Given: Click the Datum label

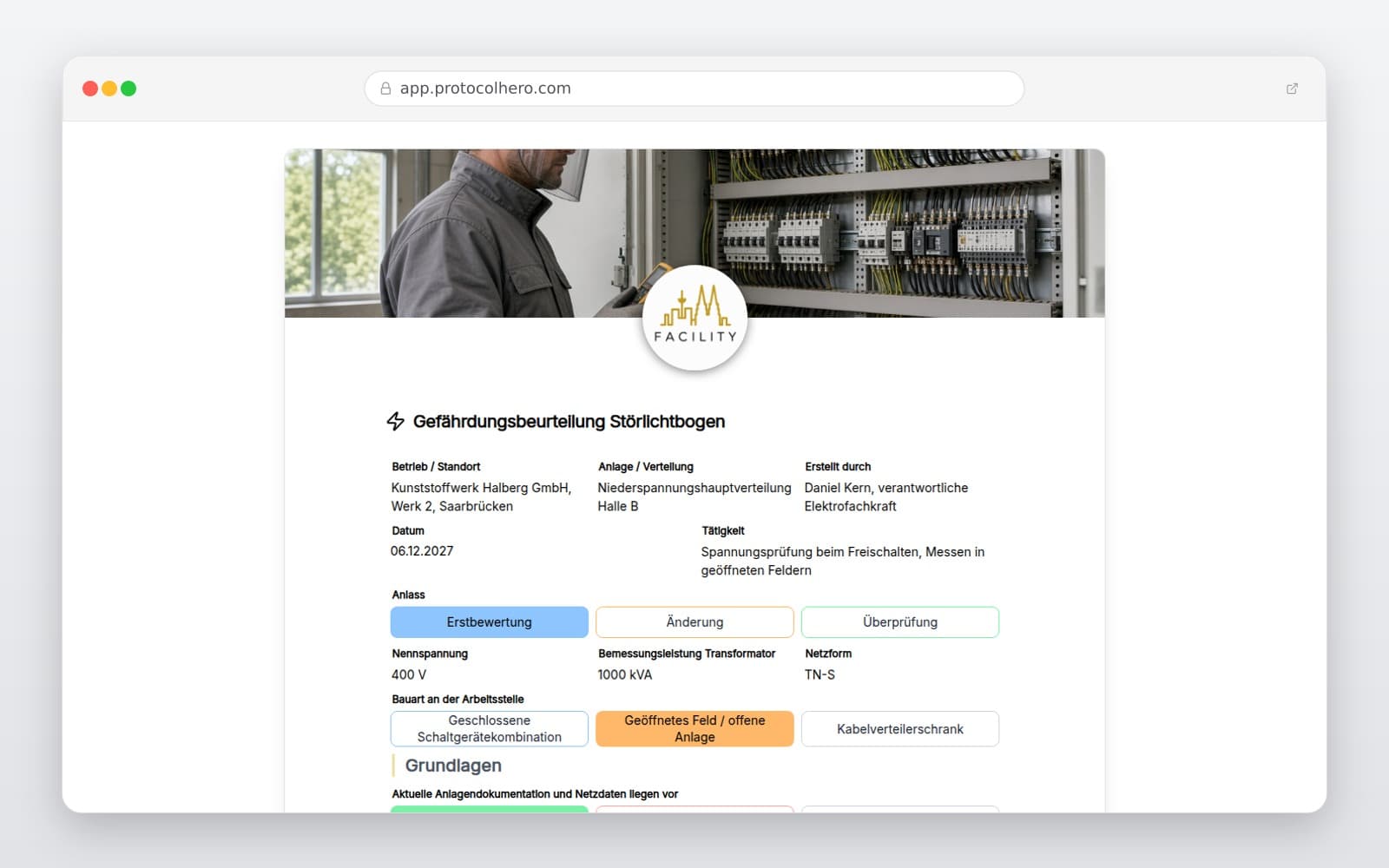Looking at the screenshot, I should [x=408, y=531].
